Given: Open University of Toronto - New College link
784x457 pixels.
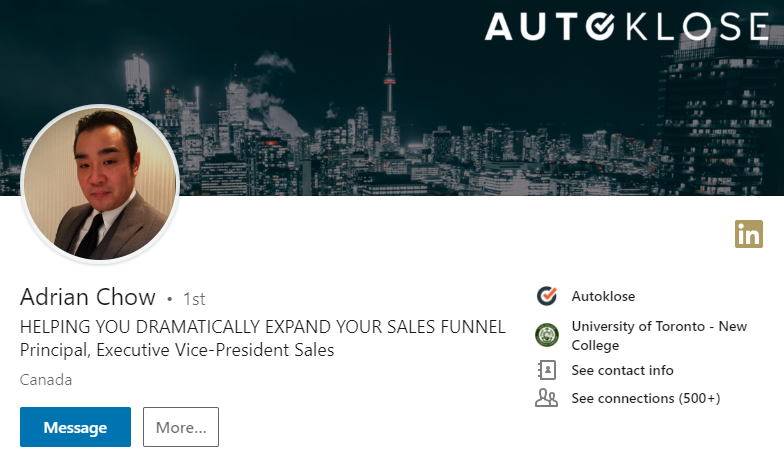Looking at the screenshot, I should click(658, 335).
